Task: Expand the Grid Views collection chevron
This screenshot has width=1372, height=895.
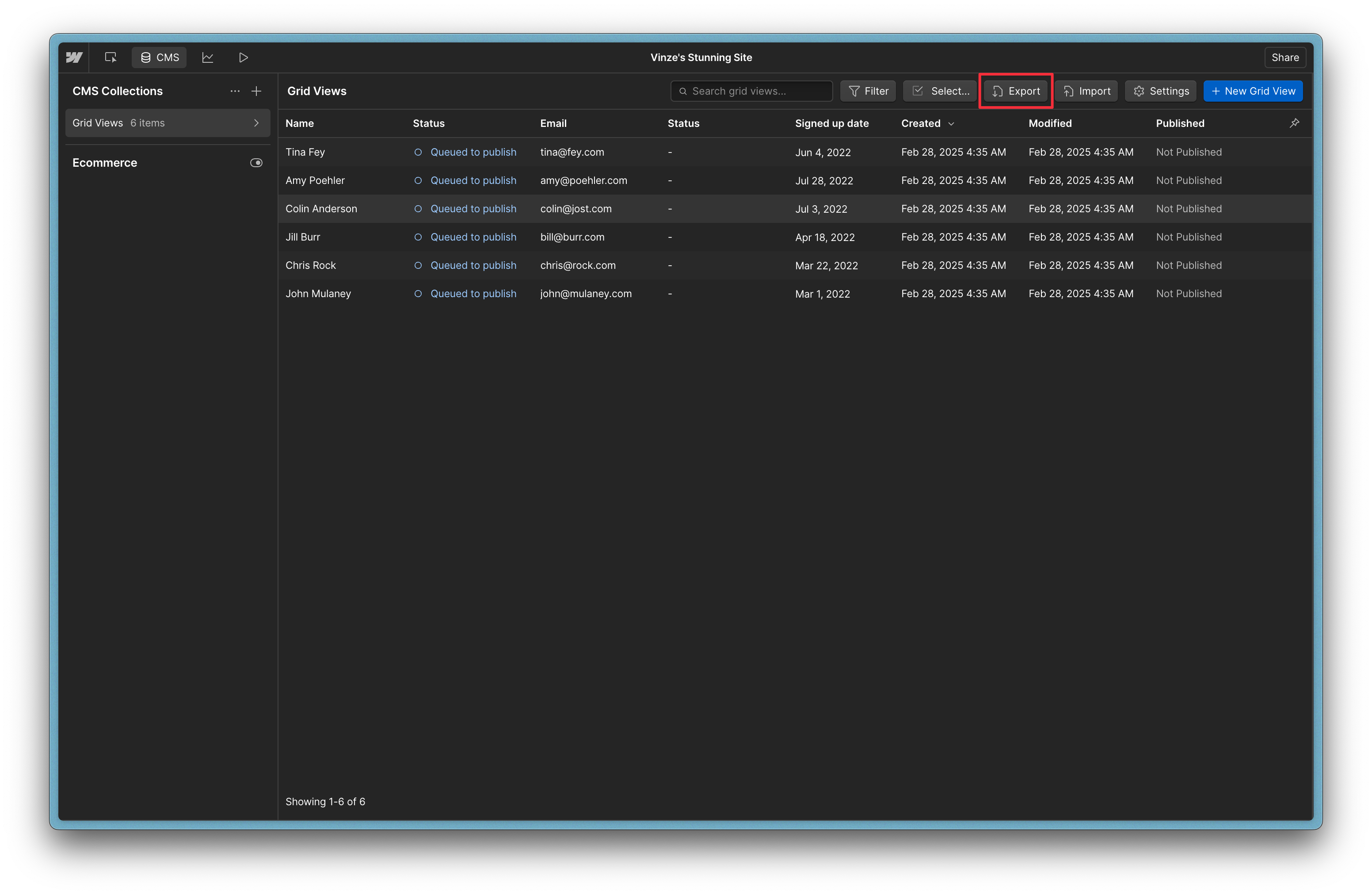Action: tap(256, 123)
